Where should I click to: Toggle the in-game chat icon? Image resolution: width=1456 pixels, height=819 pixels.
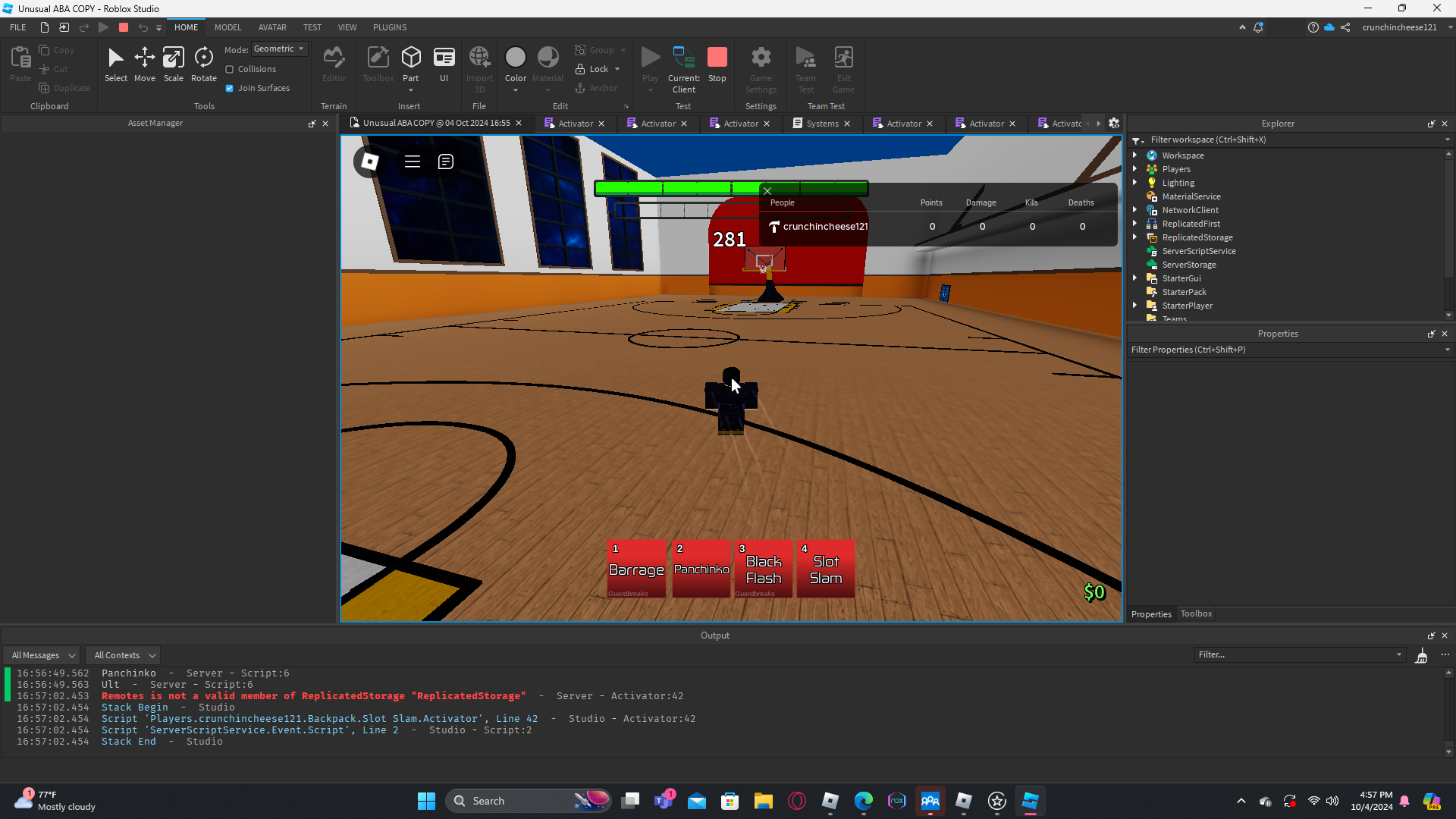pyautogui.click(x=446, y=162)
